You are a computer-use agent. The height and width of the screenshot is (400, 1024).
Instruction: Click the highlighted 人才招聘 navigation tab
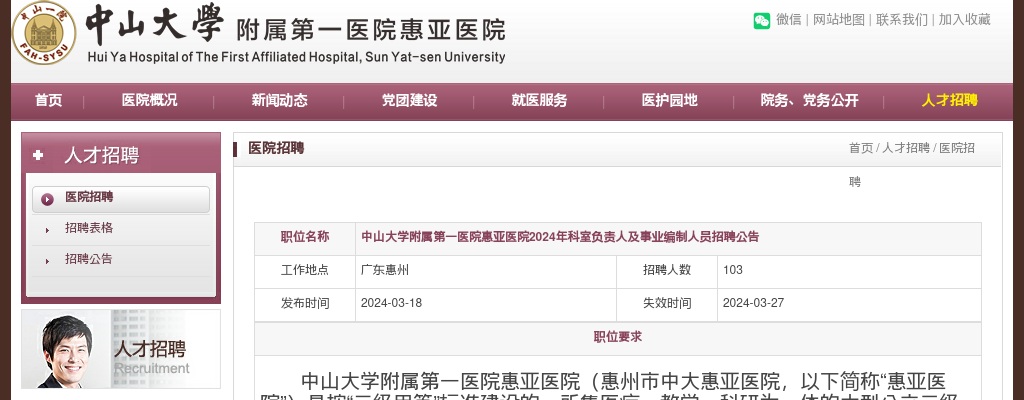pos(949,100)
